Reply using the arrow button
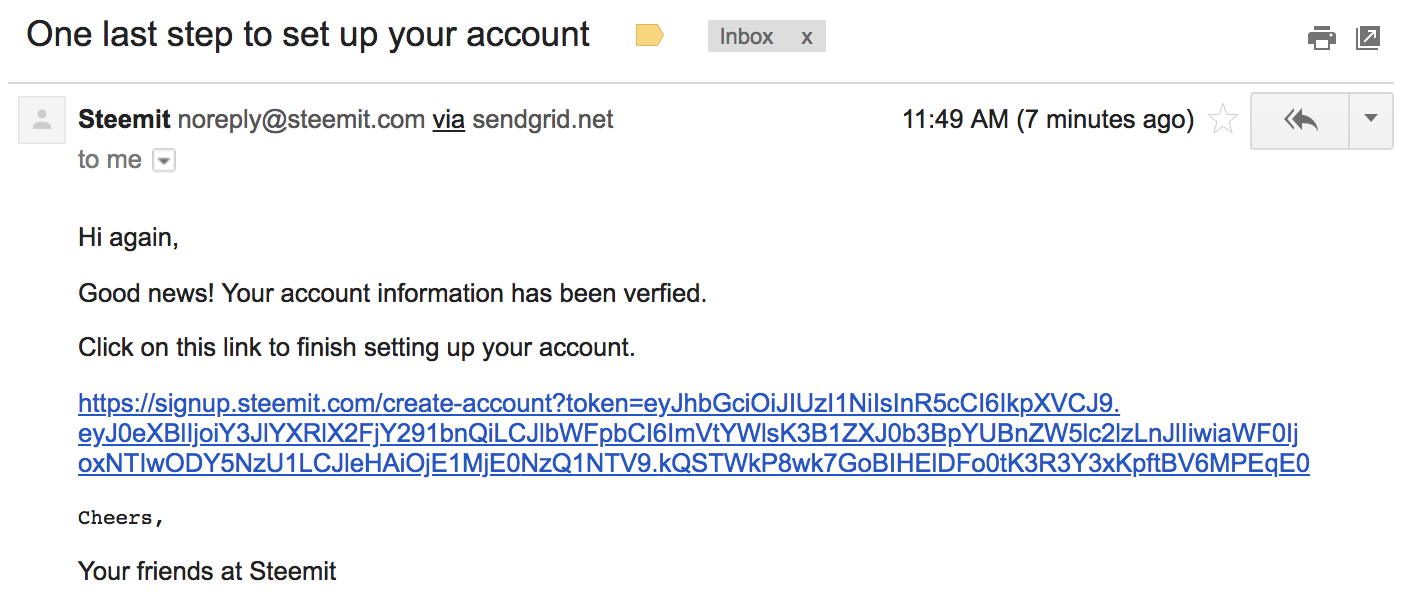The height and width of the screenshot is (606, 1408). (x=1300, y=121)
